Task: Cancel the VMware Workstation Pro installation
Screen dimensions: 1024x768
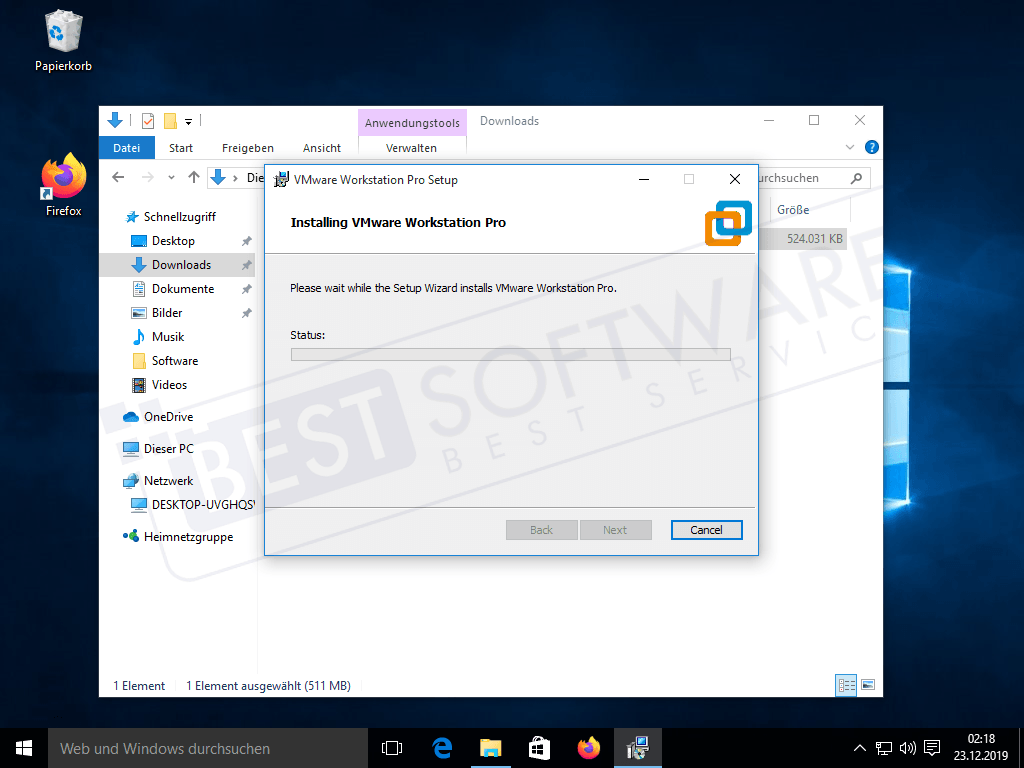Action: pyautogui.click(x=706, y=529)
